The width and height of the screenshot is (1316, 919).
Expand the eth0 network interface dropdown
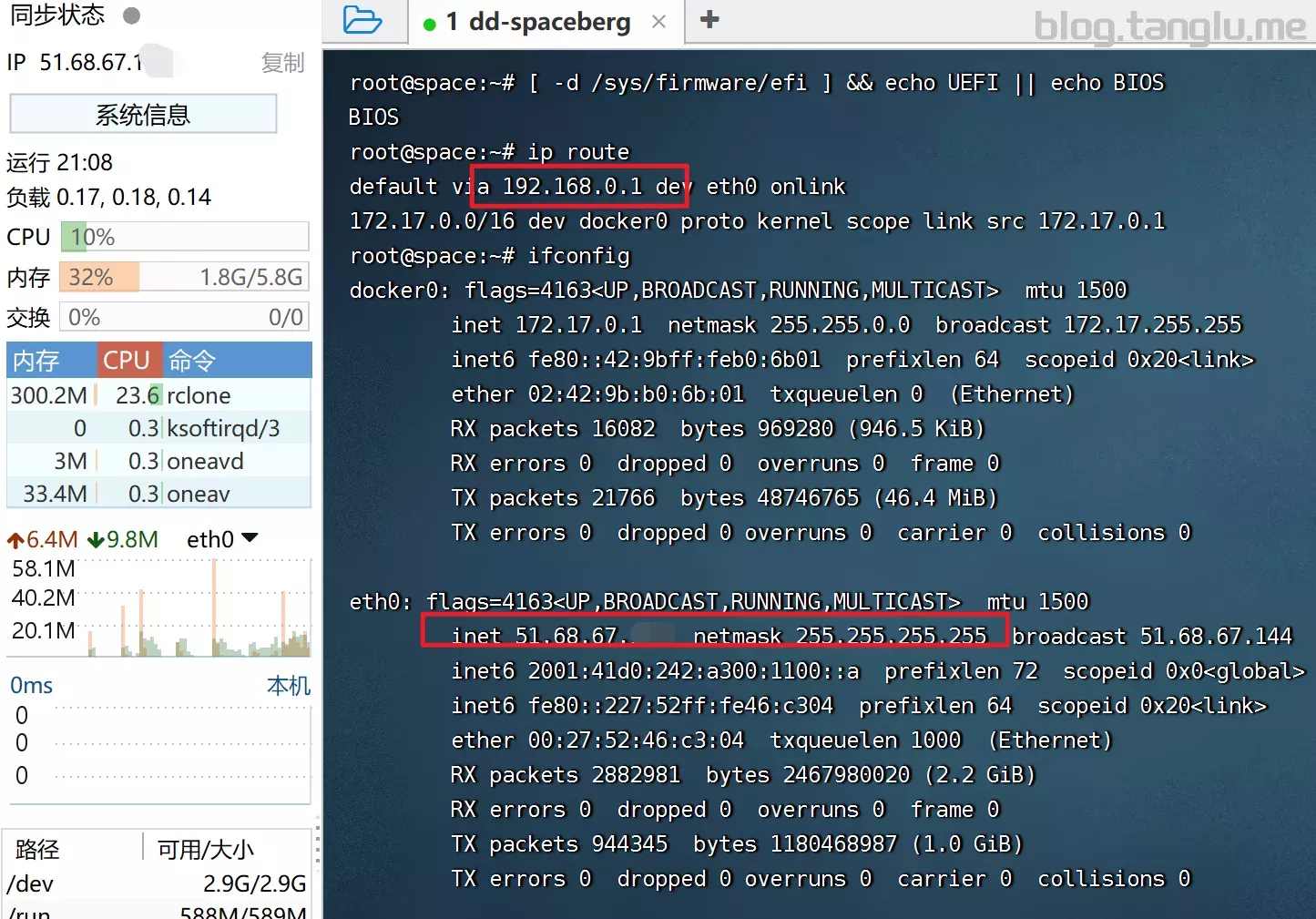[x=250, y=538]
